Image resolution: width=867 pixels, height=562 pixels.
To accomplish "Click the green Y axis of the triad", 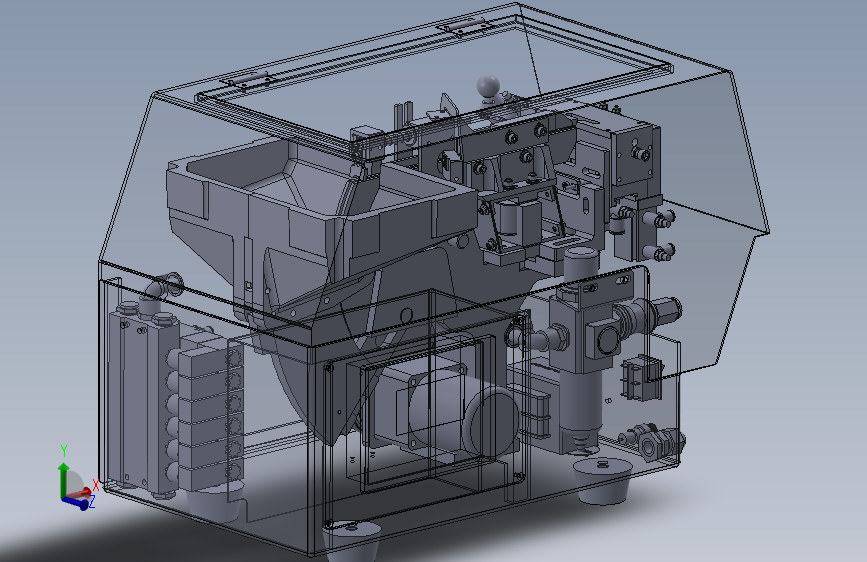I will pos(64,479).
